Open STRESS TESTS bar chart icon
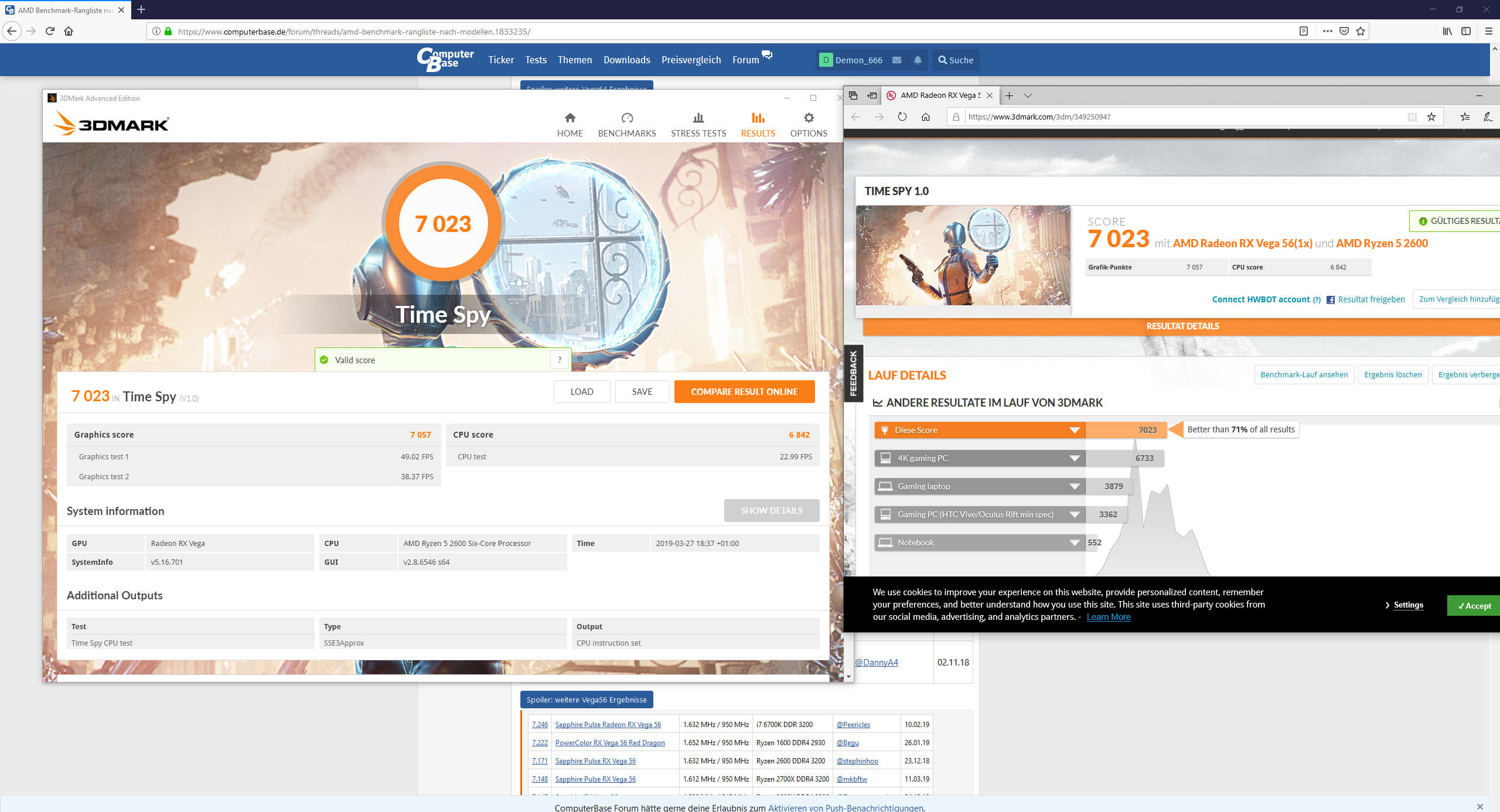 click(x=698, y=118)
